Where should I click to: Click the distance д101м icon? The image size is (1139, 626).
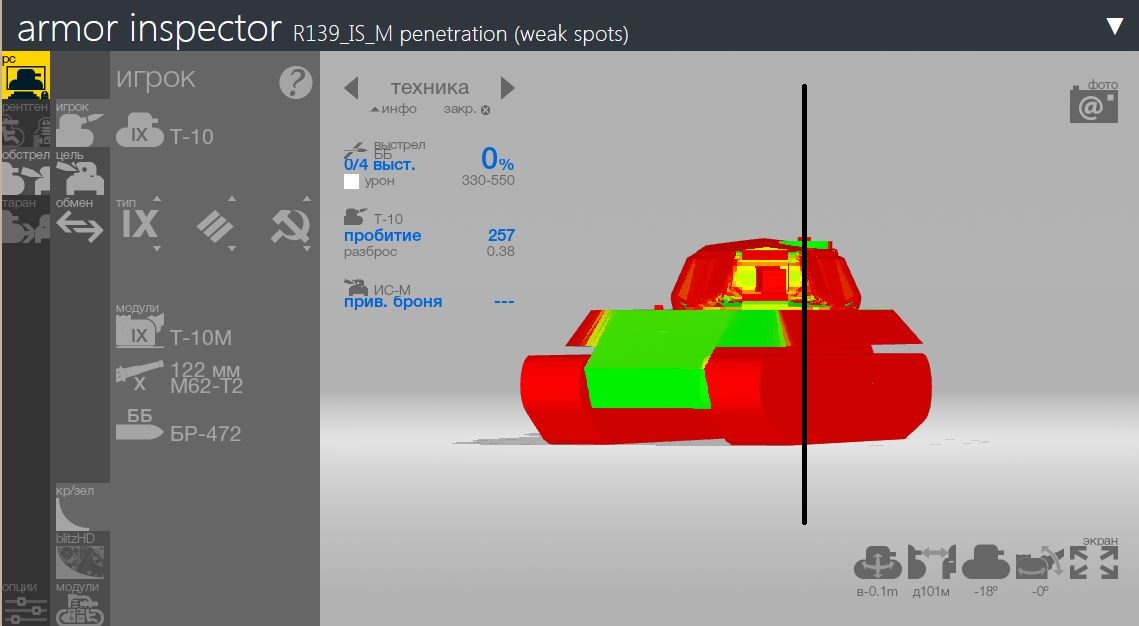pyautogui.click(x=931, y=563)
